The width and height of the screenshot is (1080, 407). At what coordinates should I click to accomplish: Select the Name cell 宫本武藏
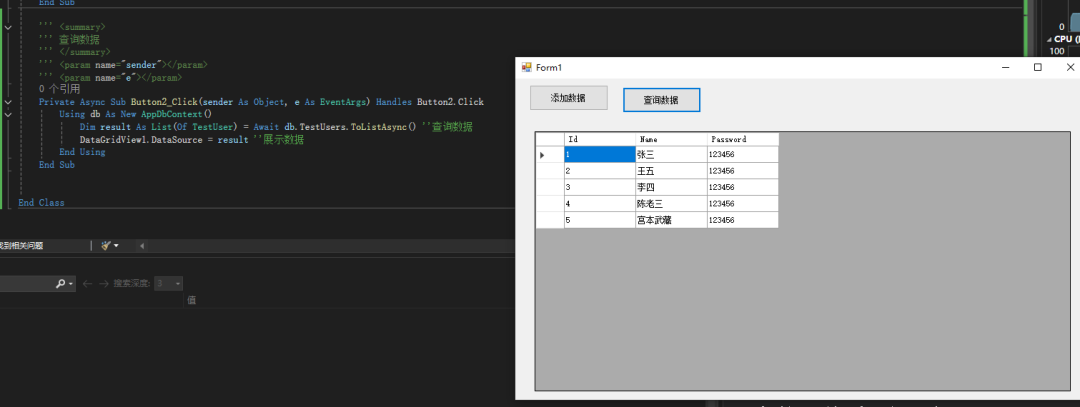coord(671,220)
